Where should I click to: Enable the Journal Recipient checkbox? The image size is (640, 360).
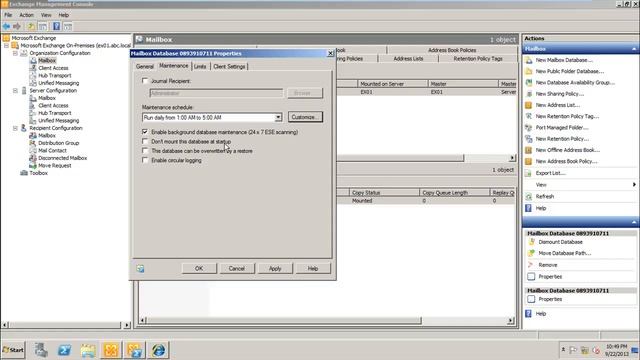click(145, 81)
